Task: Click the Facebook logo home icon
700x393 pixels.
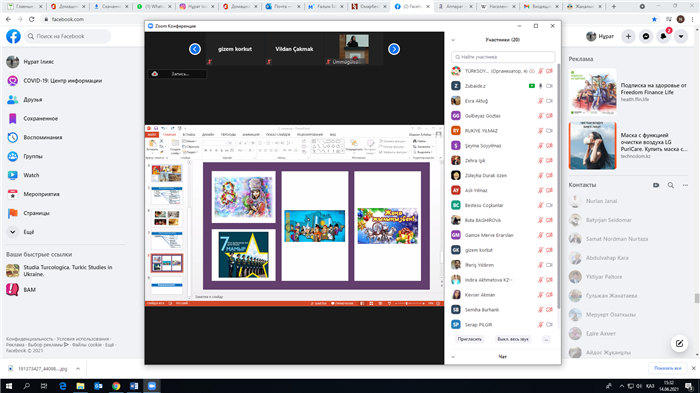Action: [x=13, y=36]
